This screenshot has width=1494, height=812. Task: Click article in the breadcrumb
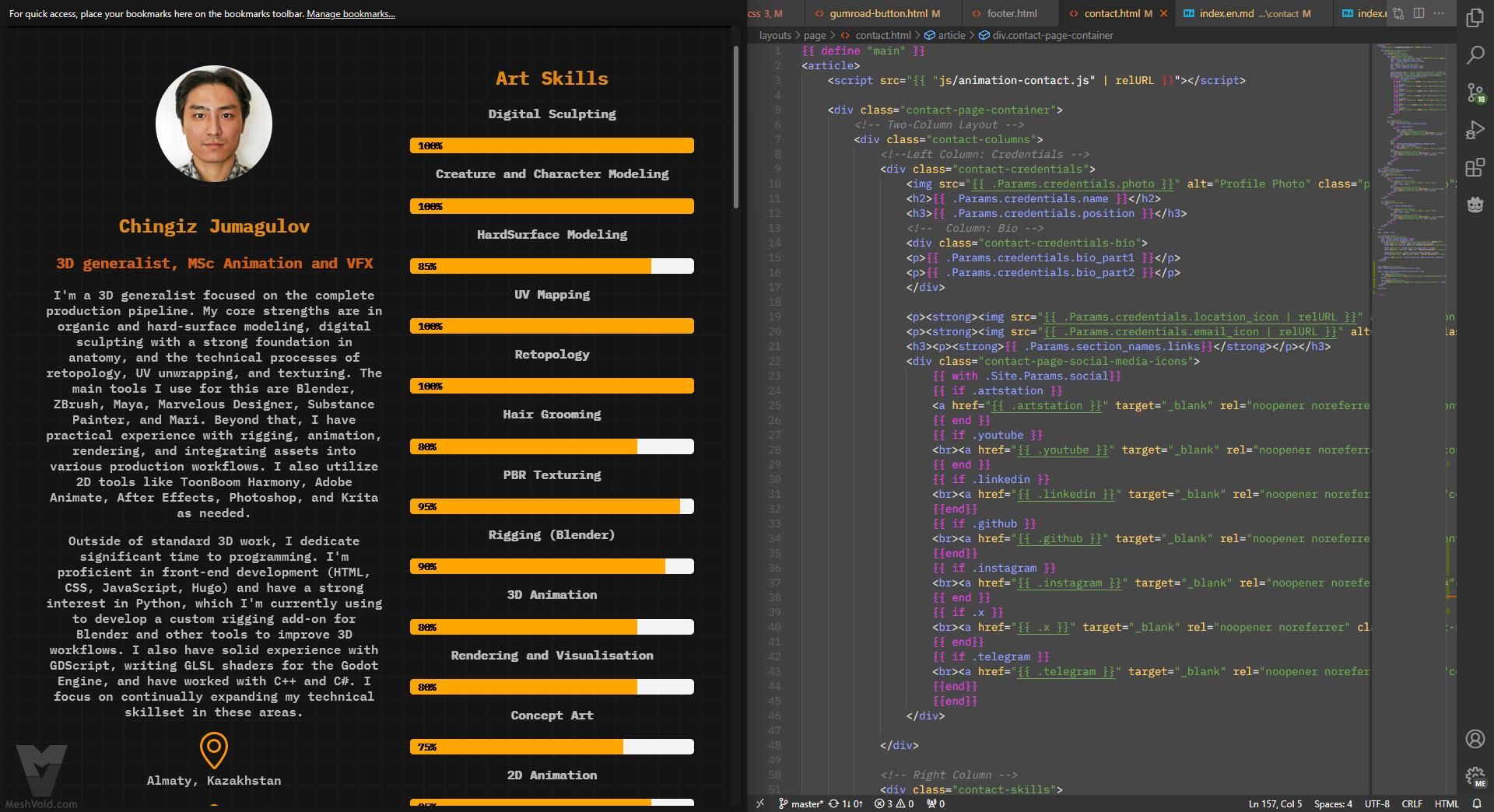(x=952, y=35)
